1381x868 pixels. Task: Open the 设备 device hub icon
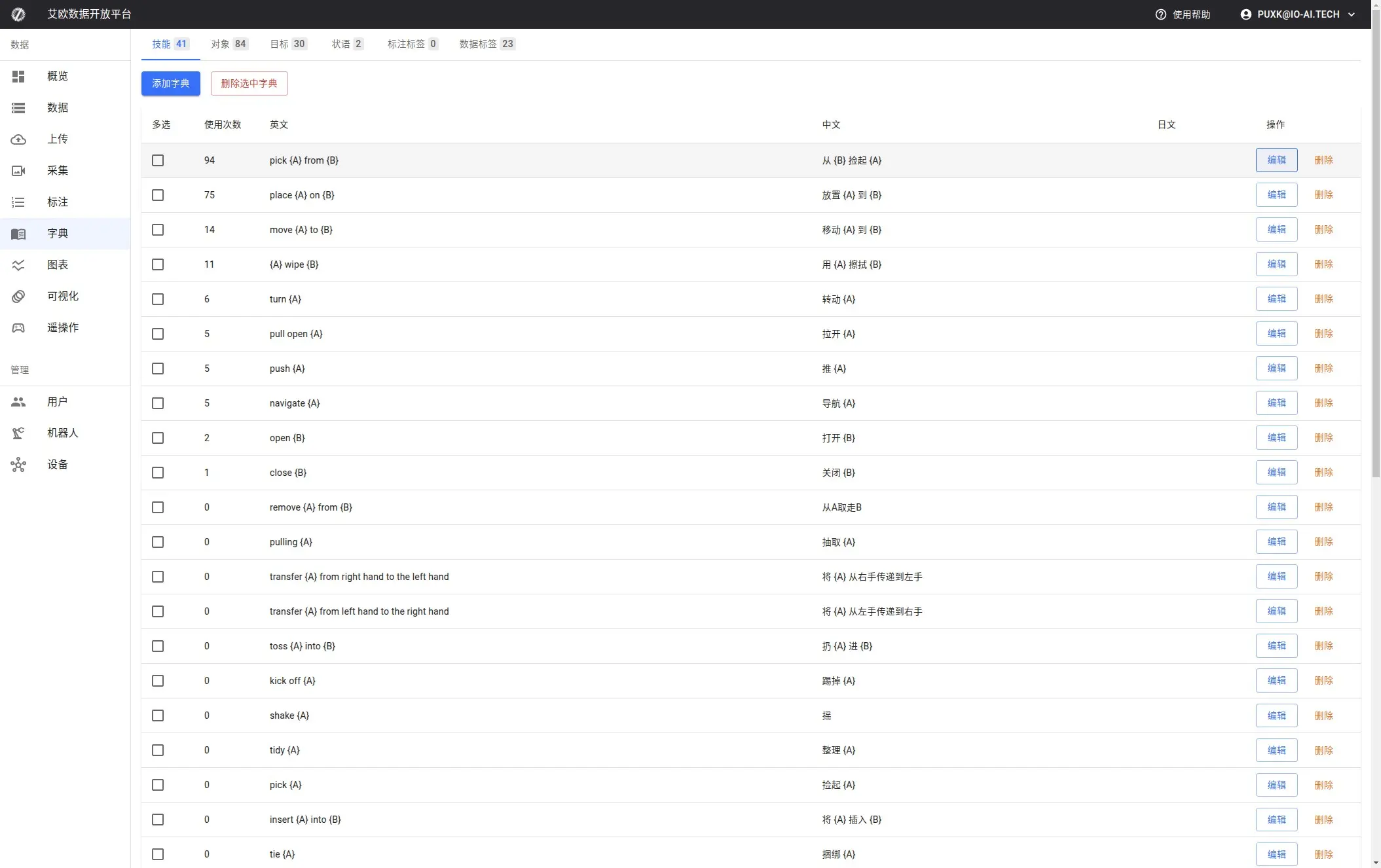coord(18,464)
